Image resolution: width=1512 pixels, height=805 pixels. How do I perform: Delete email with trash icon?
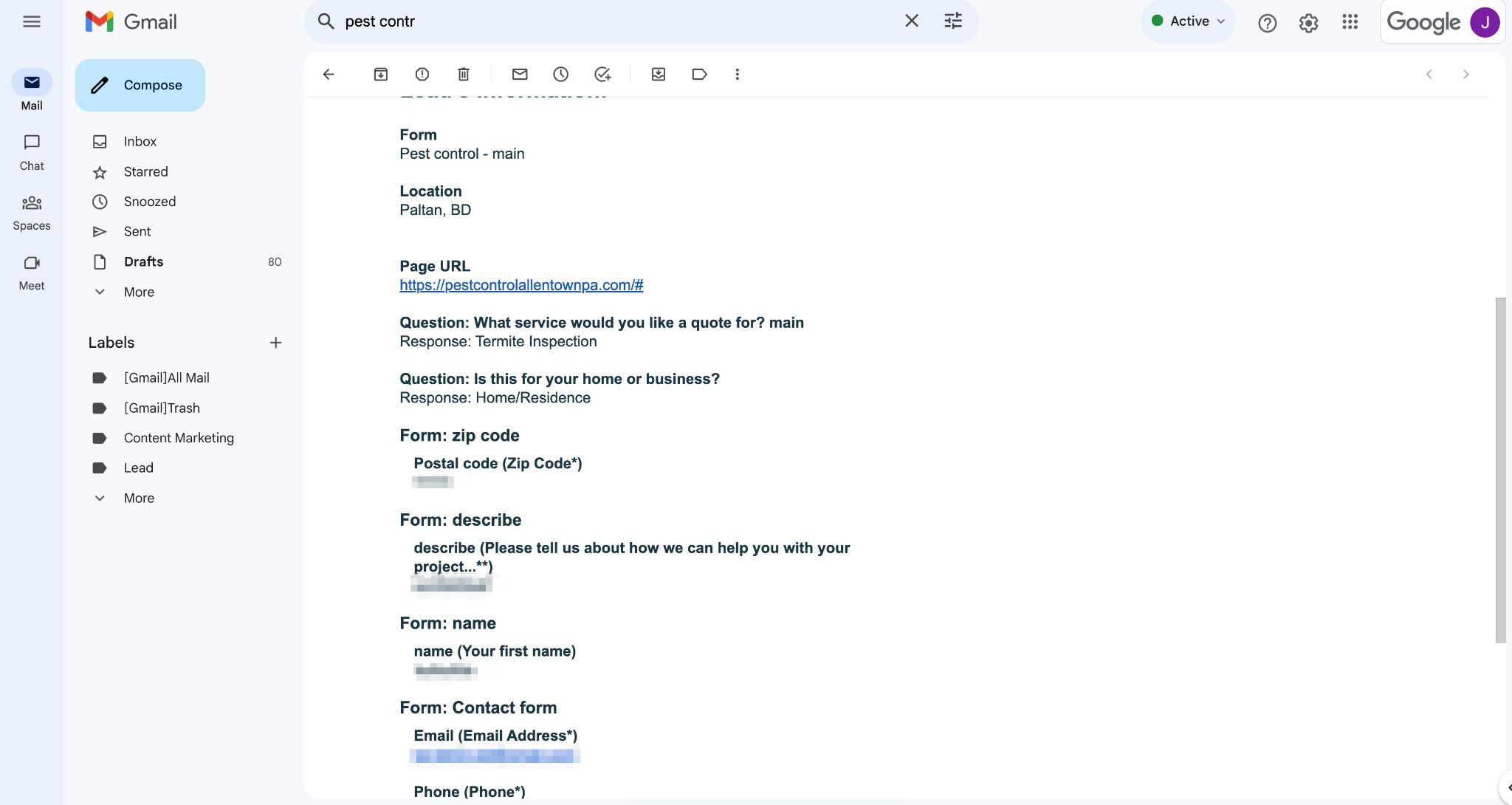464,74
